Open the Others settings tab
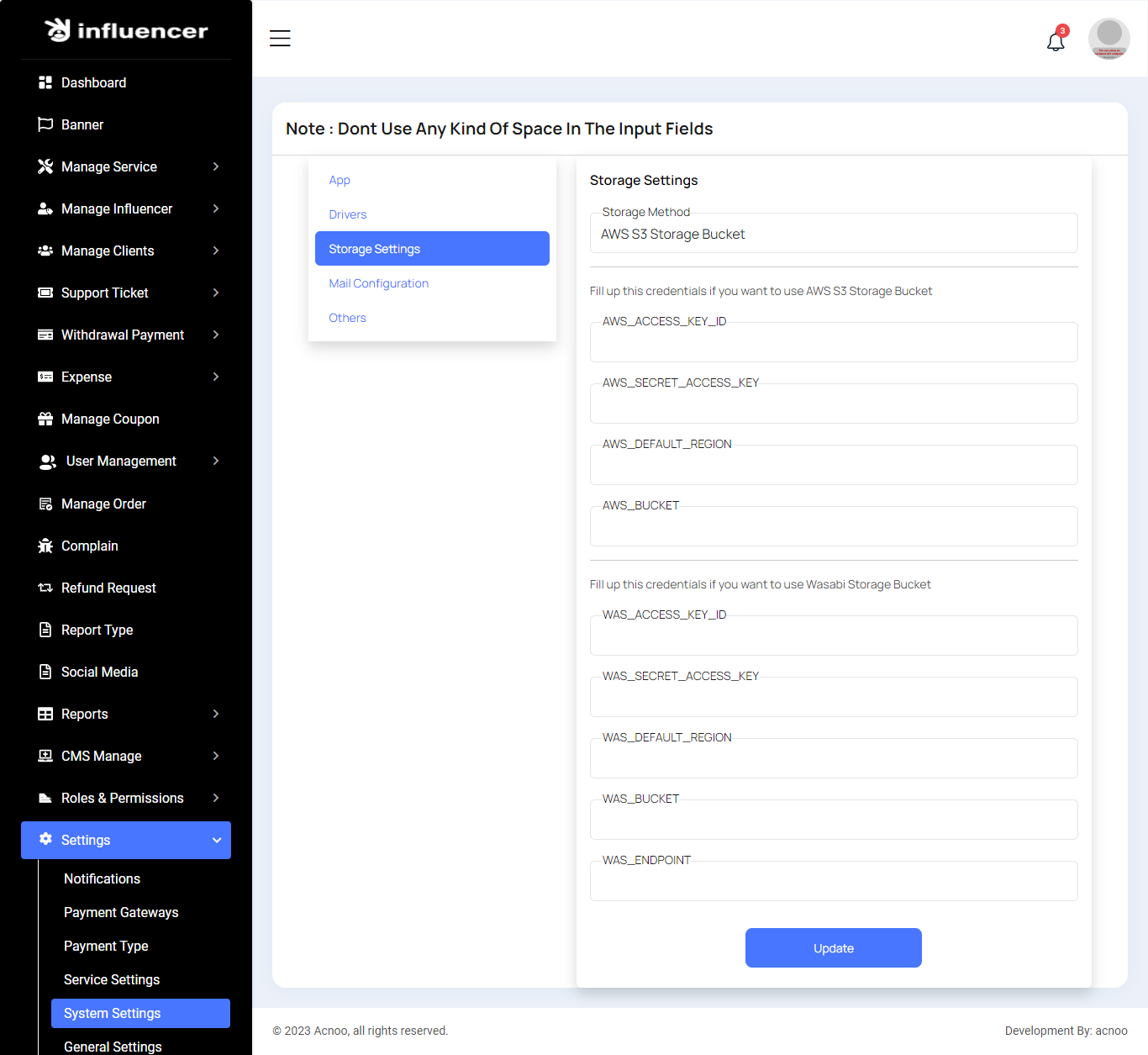 coord(347,318)
